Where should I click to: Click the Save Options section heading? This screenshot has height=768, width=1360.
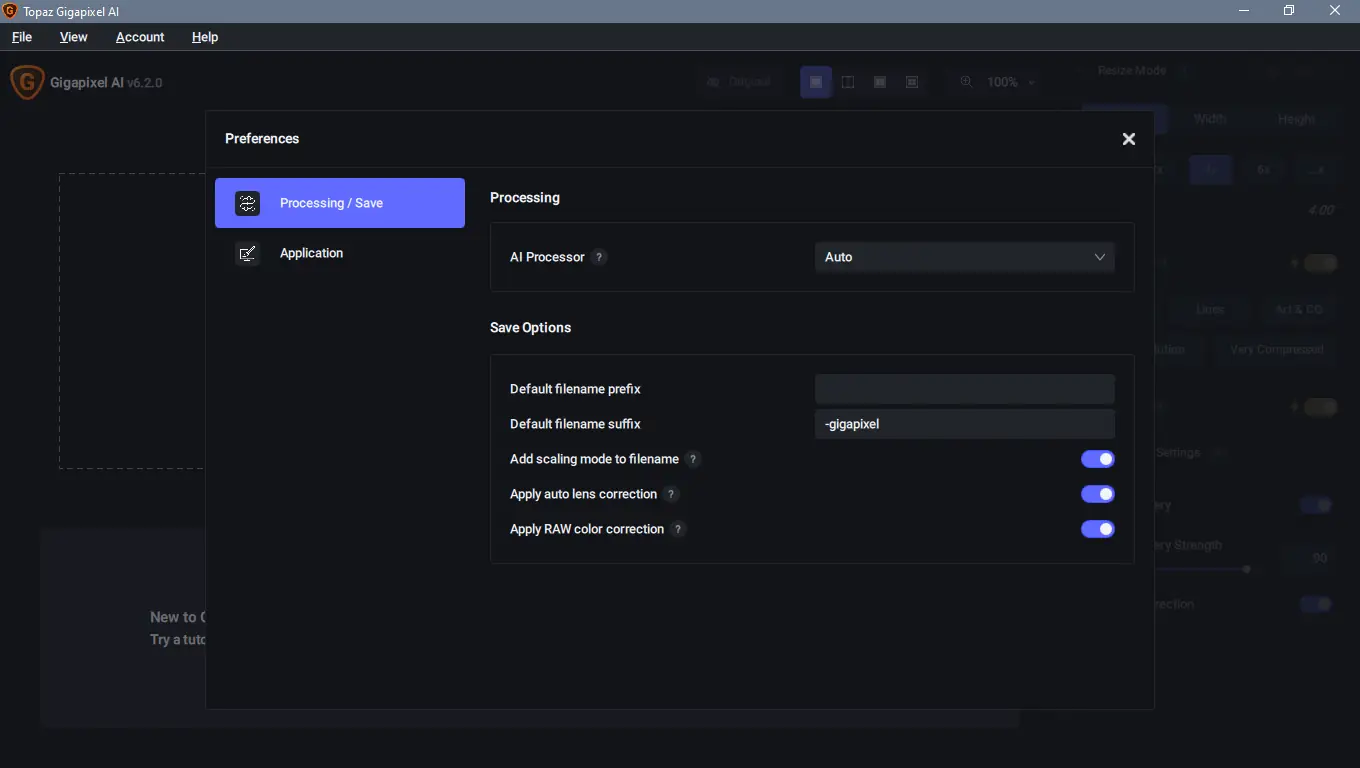point(531,328)
